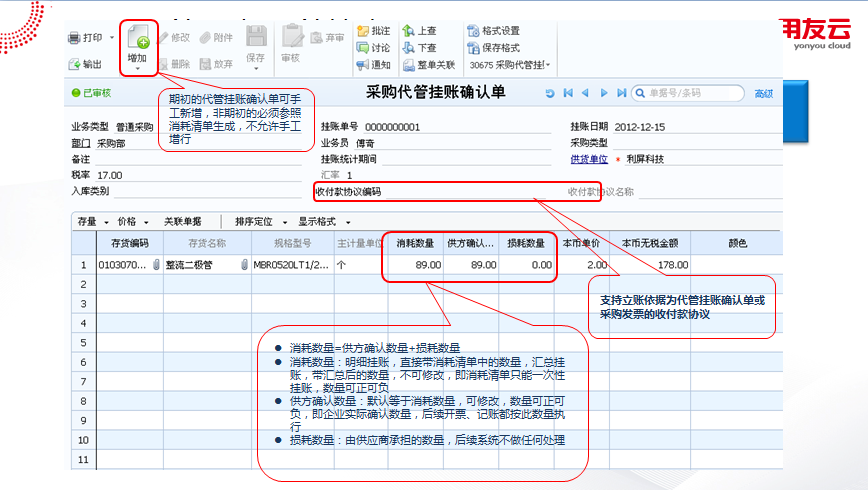Click the 下查 trace-down icon
868x490 pixels.
(x=409, y=48)
